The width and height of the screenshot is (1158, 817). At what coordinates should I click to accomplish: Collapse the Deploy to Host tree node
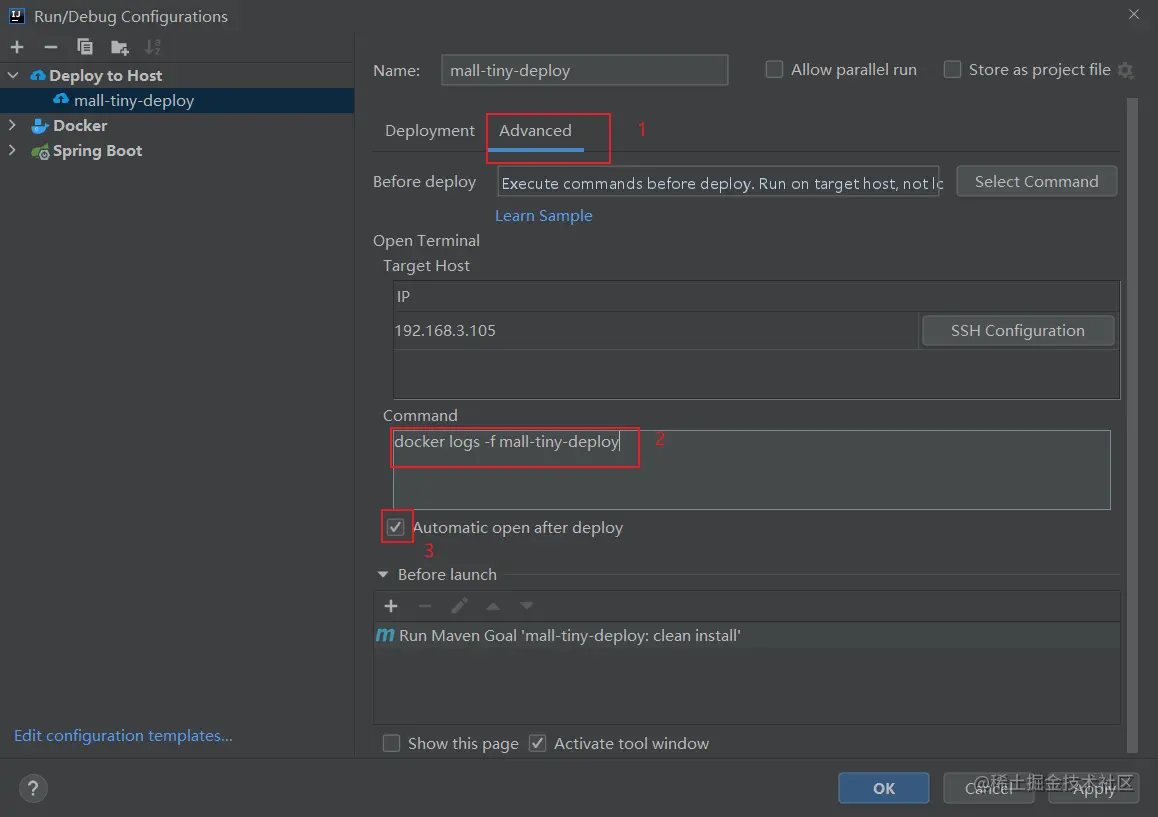tap(13, 75)
